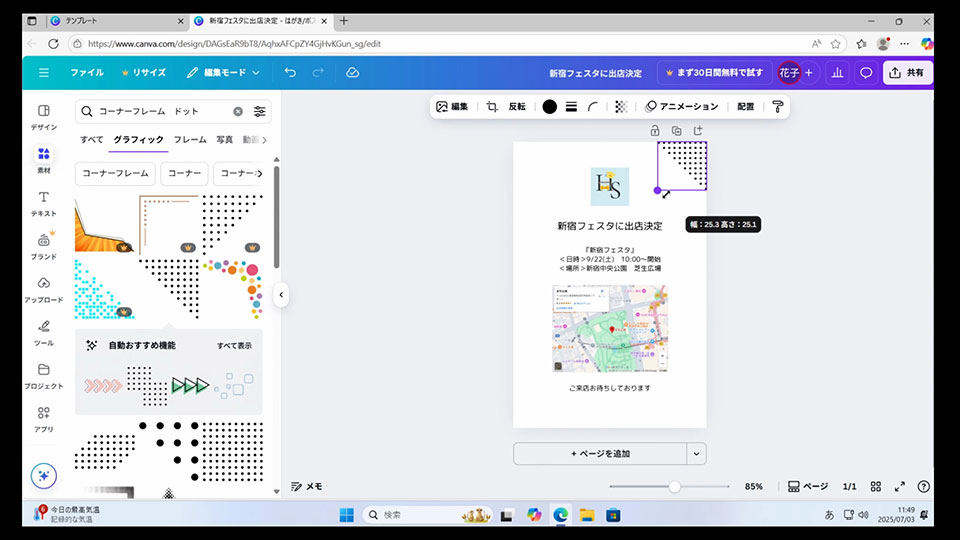Open grid view icon in bottom bar
960x540 pixels.
(876, 487)
